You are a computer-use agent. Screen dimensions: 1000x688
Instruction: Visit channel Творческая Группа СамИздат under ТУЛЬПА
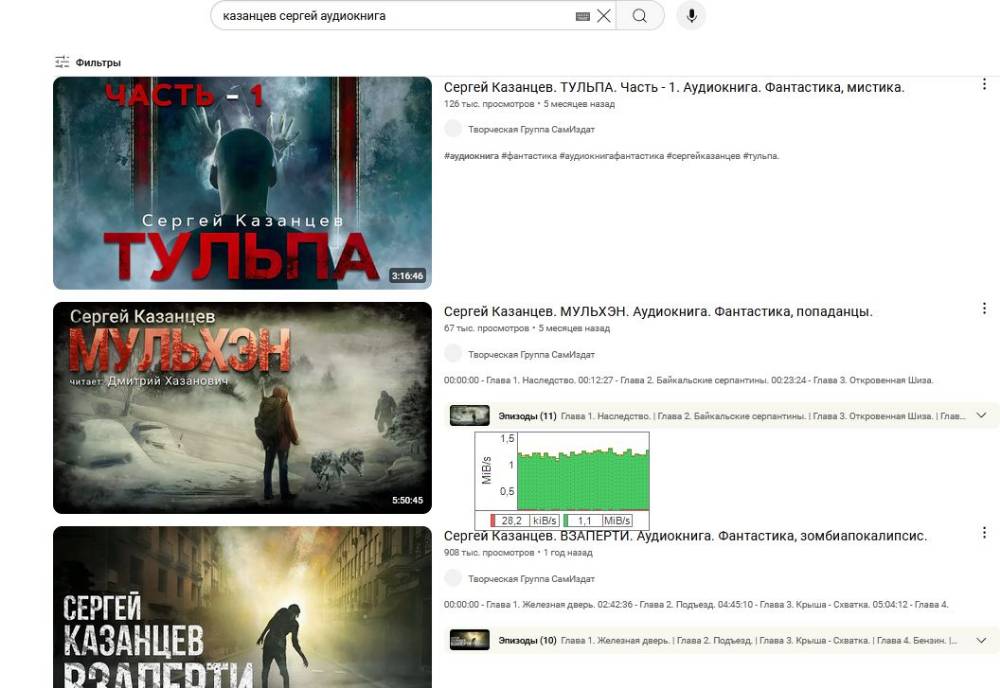(531, 129)
